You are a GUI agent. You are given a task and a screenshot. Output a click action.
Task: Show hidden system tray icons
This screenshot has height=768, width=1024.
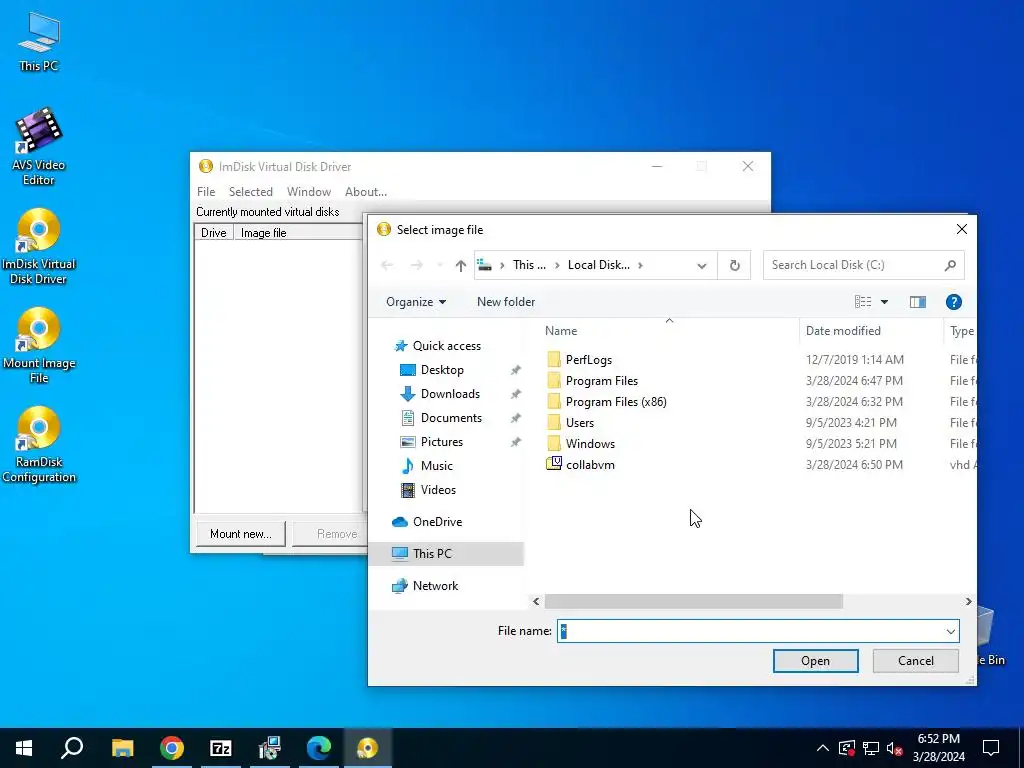tap(823, 748)
